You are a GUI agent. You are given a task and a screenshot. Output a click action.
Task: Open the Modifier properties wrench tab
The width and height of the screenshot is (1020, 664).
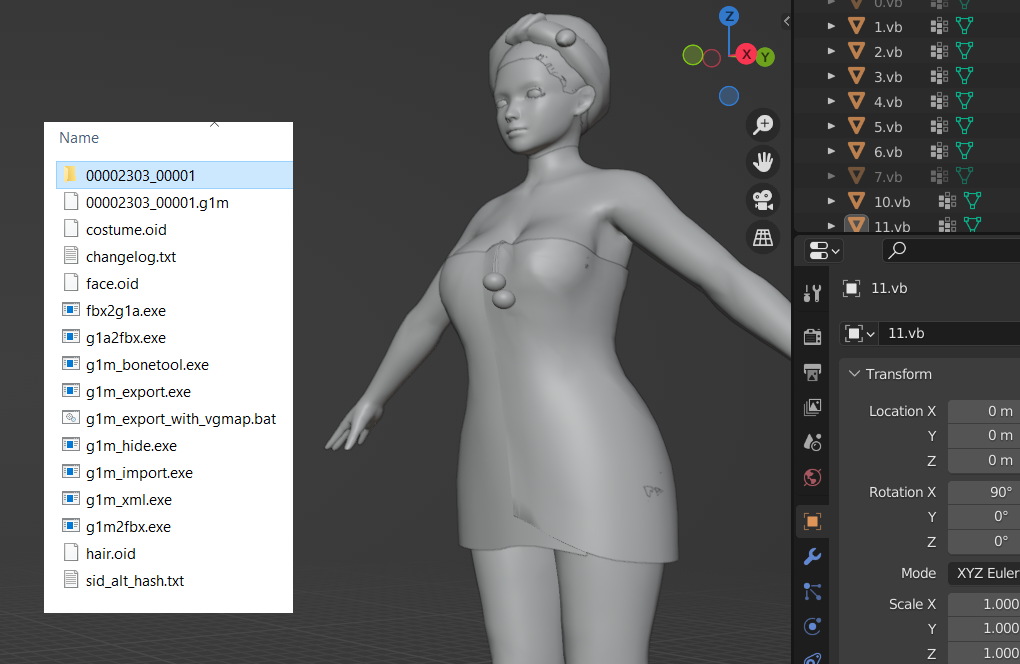click(x=812, y=557)
